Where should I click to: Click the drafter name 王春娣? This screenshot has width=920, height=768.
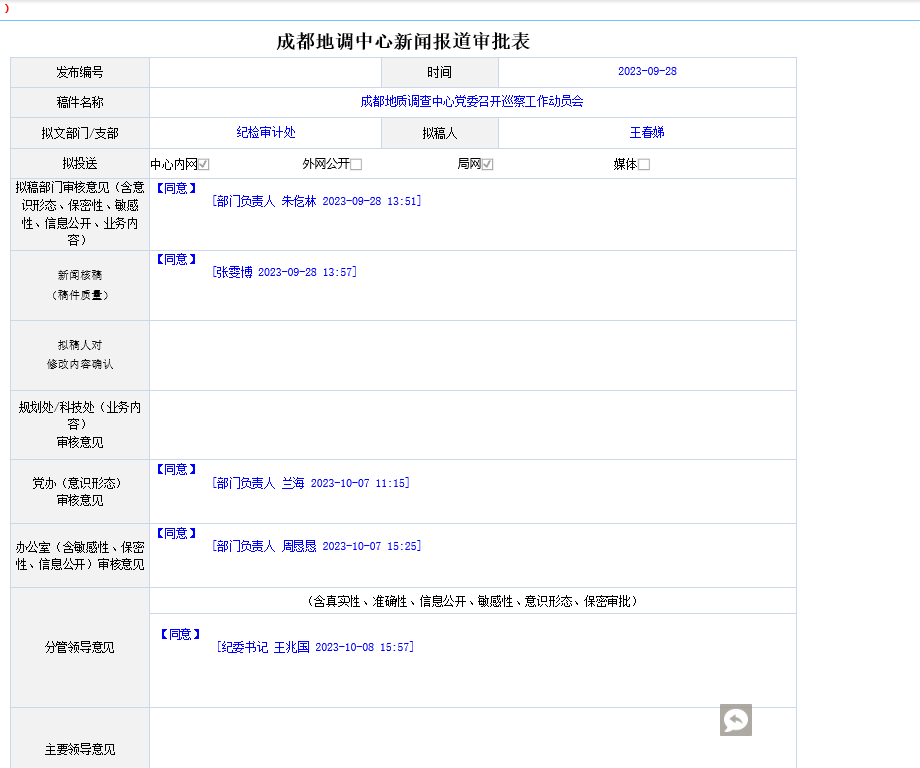647,133
